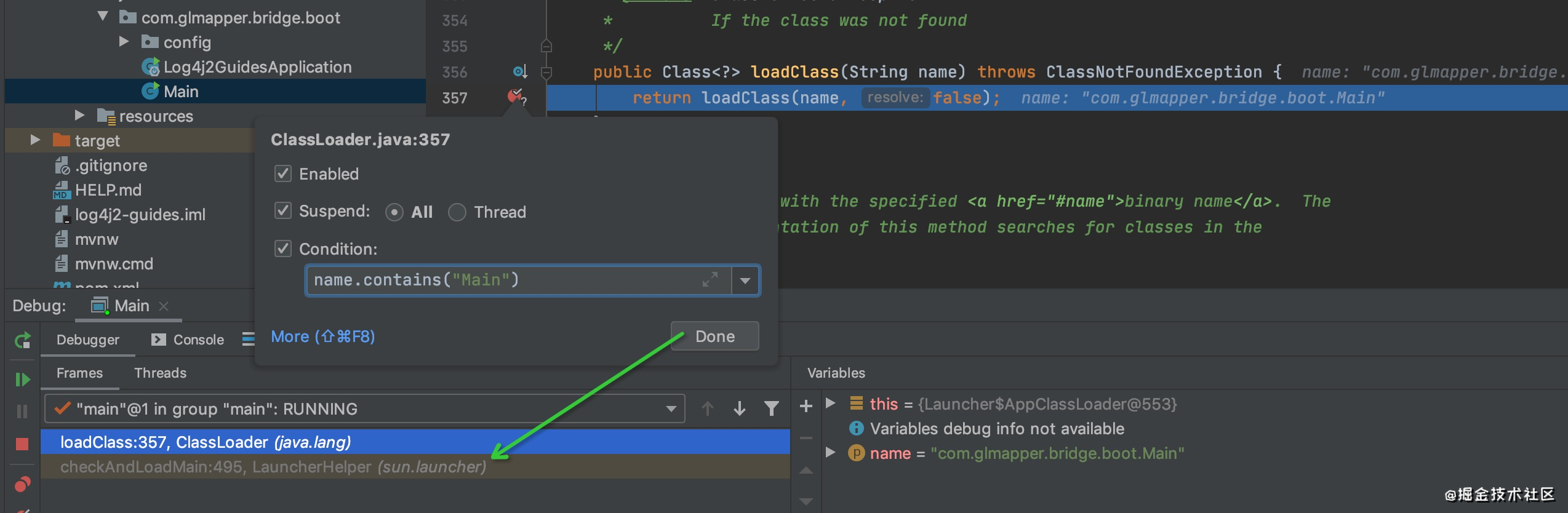Viewport: 1568px width, 513px height.
Task: Move to next frame with down arrow
Action: tap(740, 408)
